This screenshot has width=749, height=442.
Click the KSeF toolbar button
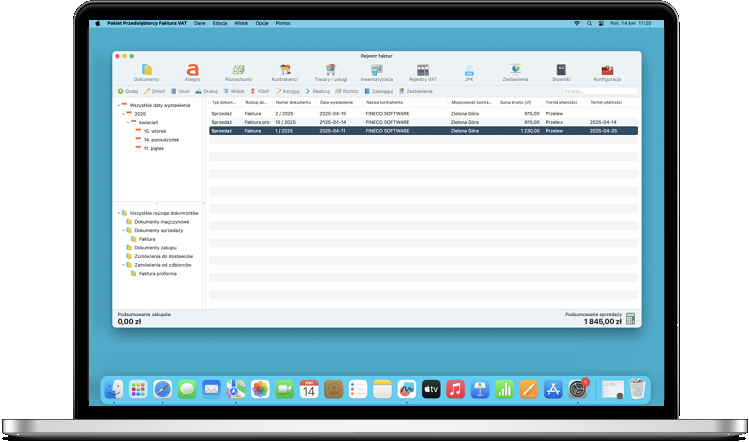(260, 91)
